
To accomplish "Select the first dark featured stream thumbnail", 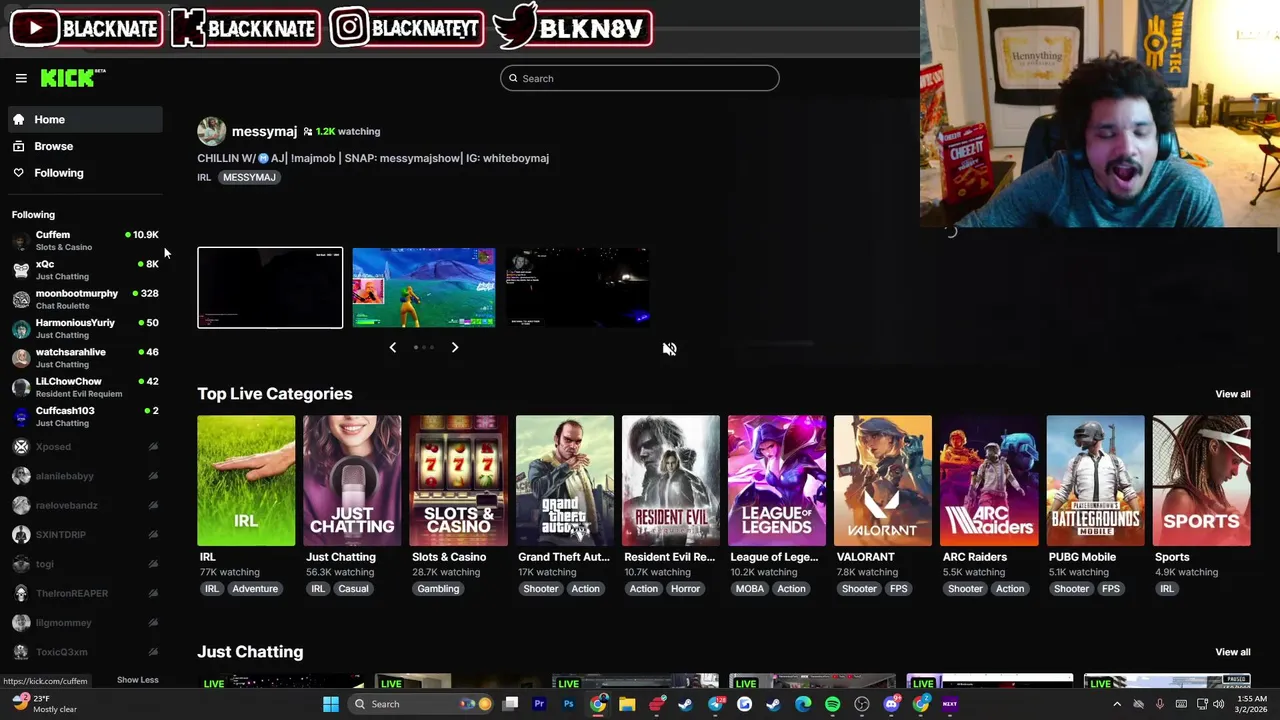I will 270,287.
